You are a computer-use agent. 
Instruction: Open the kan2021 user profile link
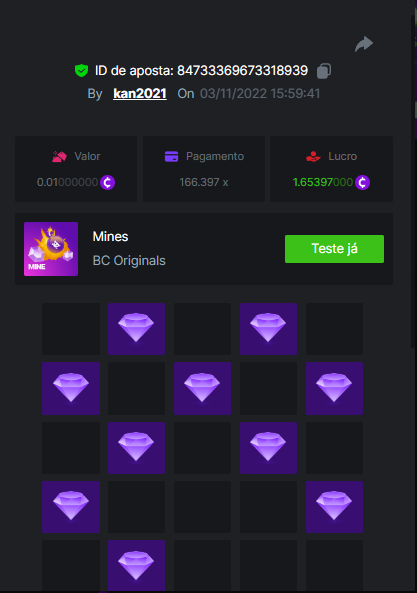[140, 93]
